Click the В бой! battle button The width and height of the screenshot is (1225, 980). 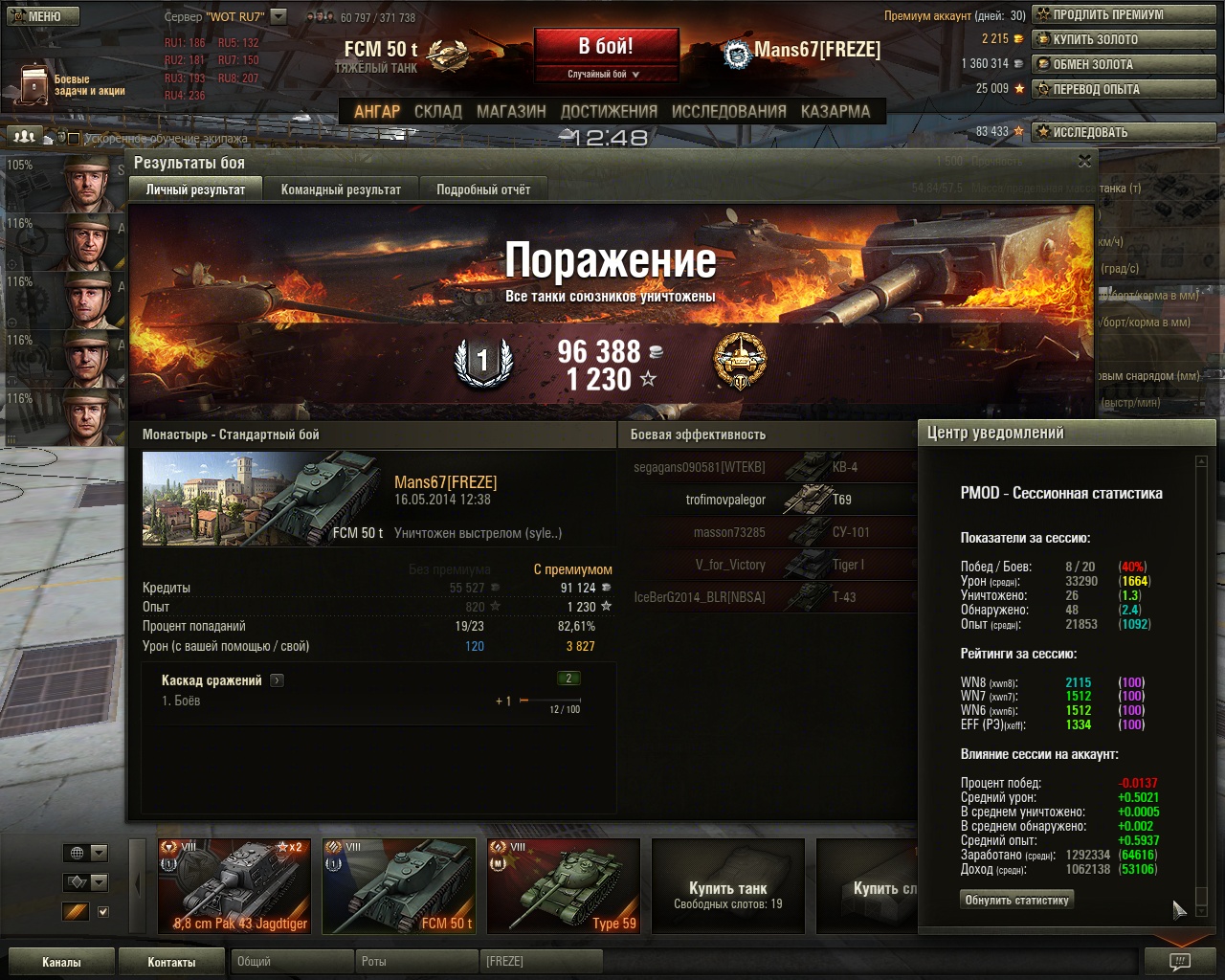tap(606, 47)
